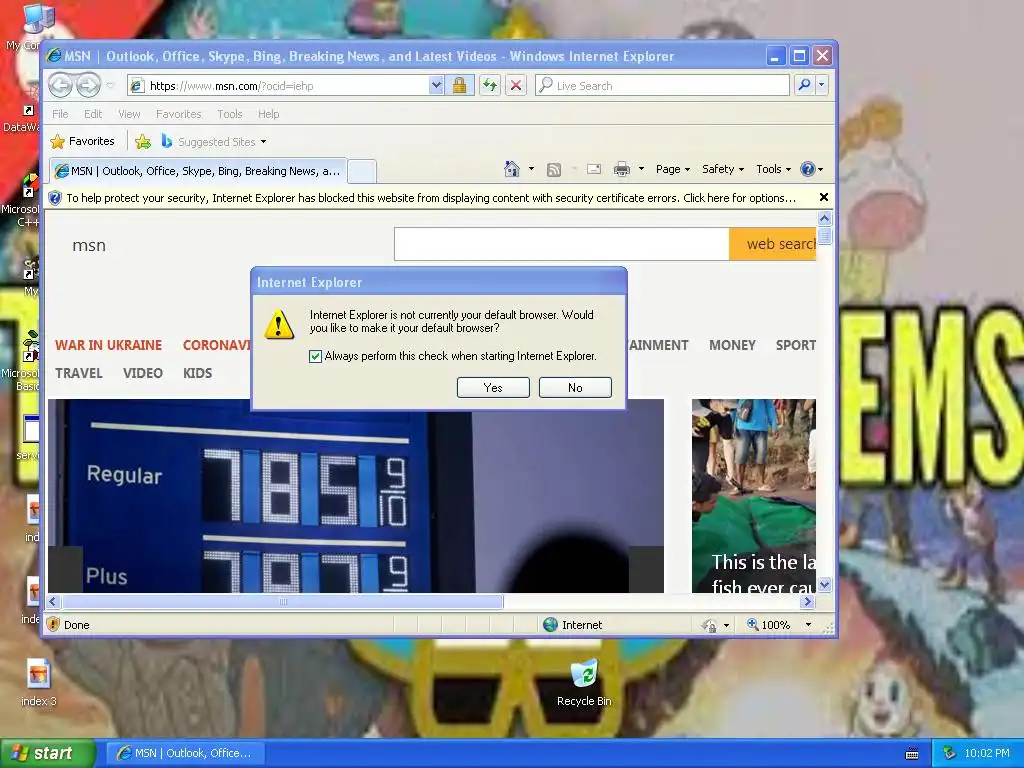The width and height of the screenshot is (1024, 768).
Task: Click the vertical scrollbar down arrow
Action: (x=824, y=585)
